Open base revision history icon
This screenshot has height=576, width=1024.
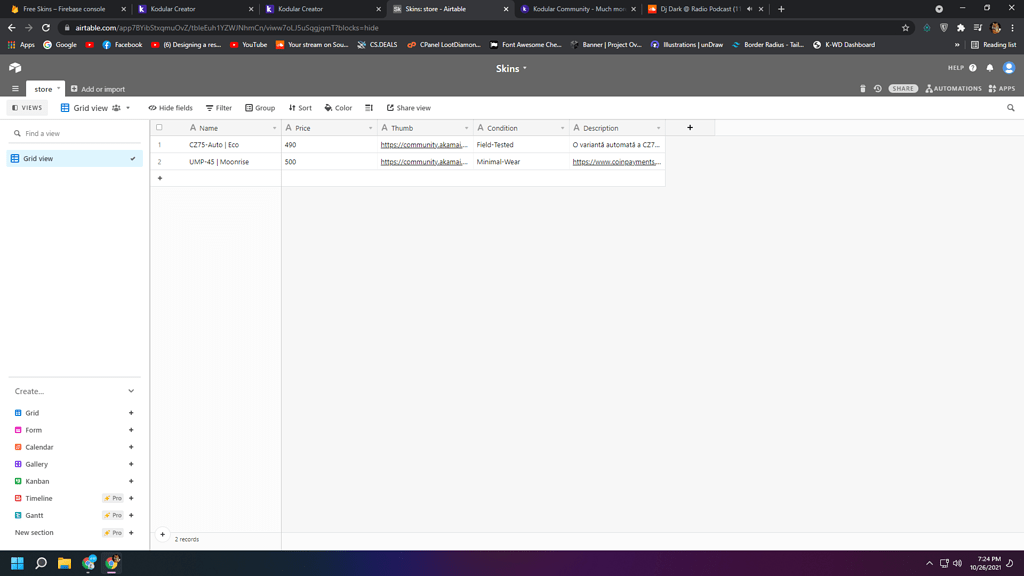[878, 89]
